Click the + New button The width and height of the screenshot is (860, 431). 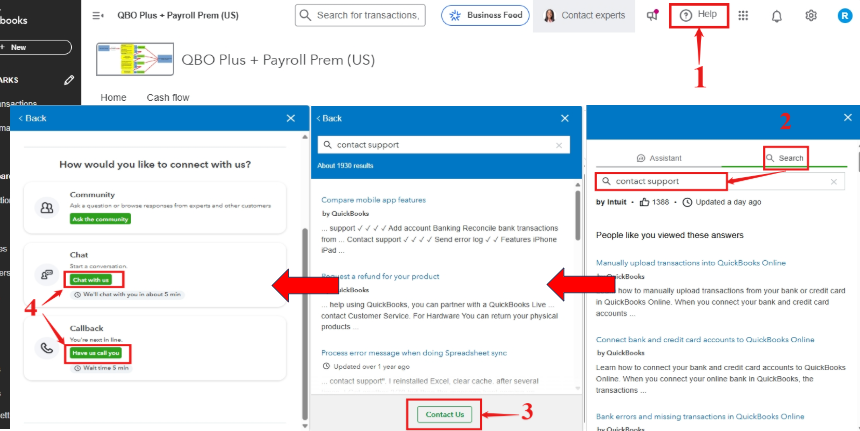pyautogui.click(x=34, y=47)
